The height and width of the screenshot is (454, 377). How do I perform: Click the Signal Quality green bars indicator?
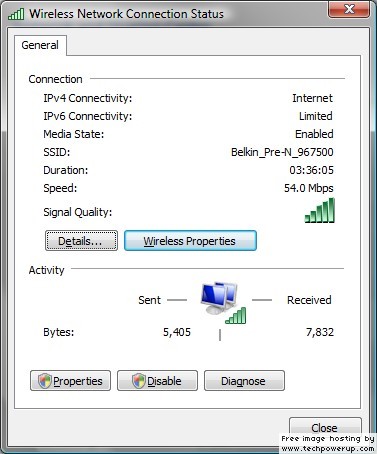(319, 210)
